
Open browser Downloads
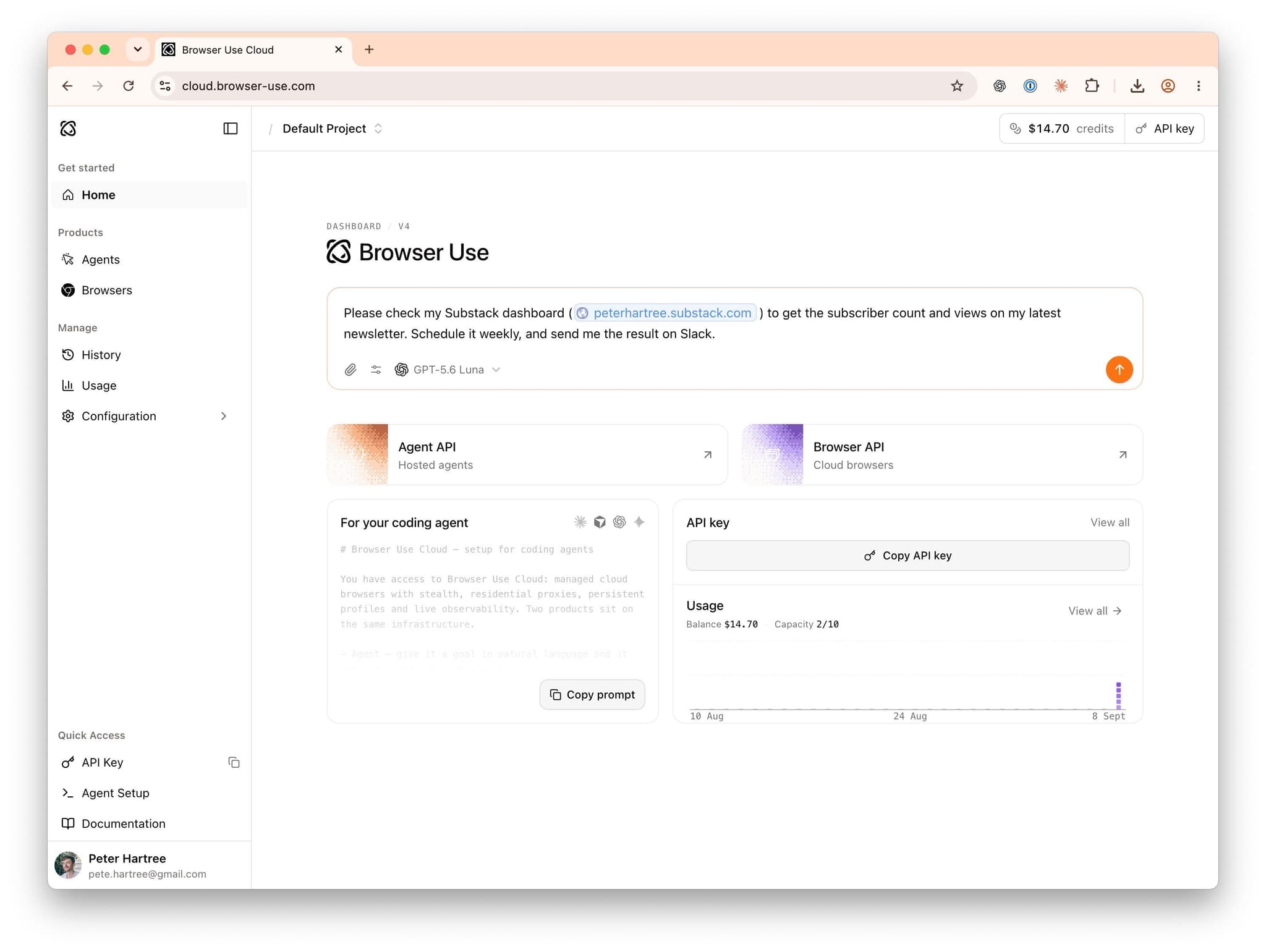point(1137,86)
